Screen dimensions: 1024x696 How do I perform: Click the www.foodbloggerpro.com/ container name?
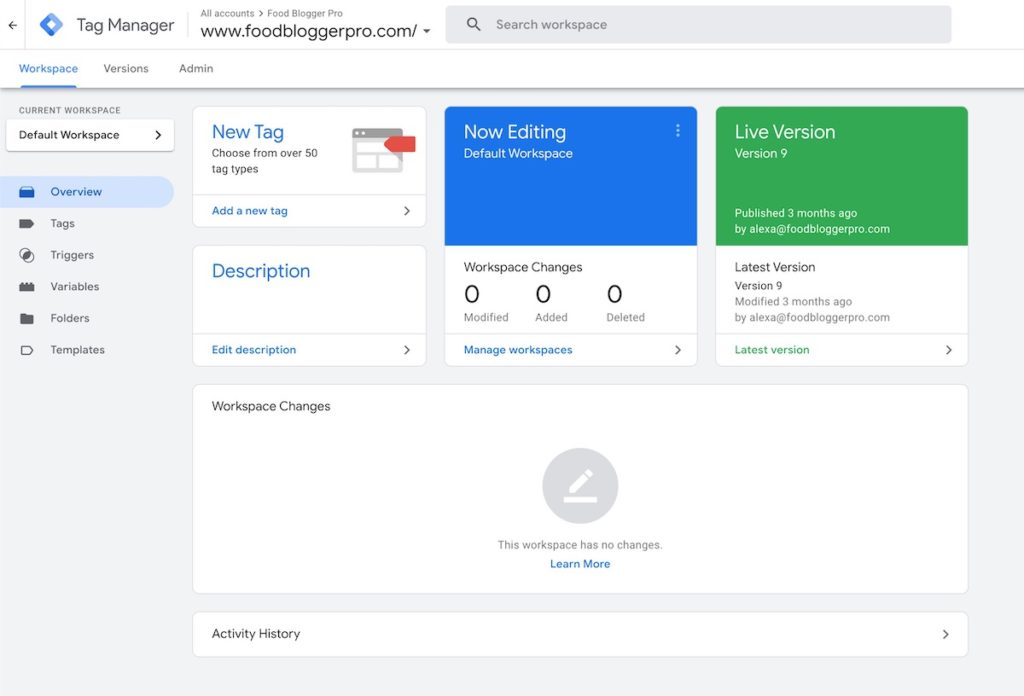pos(308,31)
